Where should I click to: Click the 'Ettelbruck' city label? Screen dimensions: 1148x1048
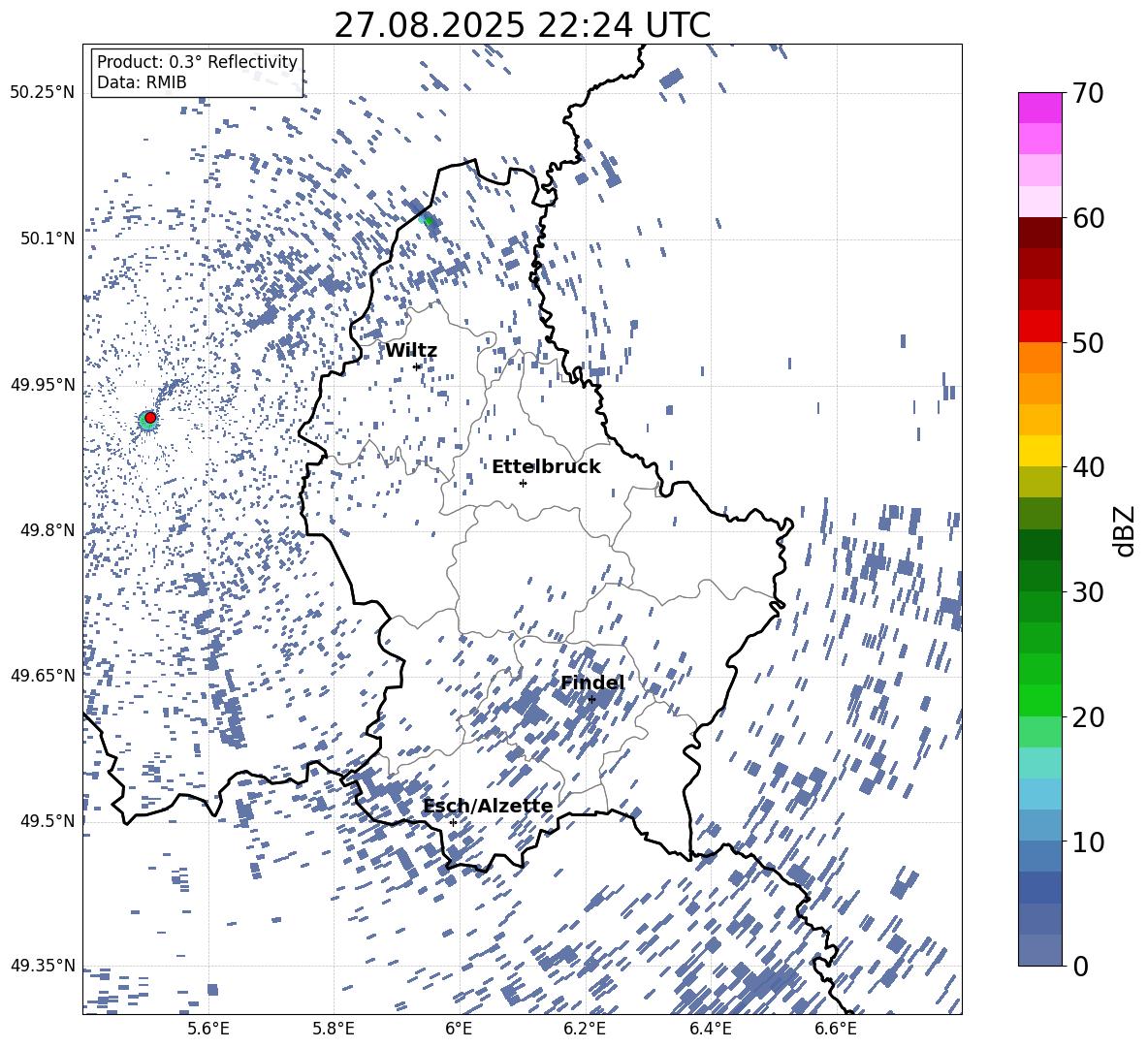click(x=546, y=467)
